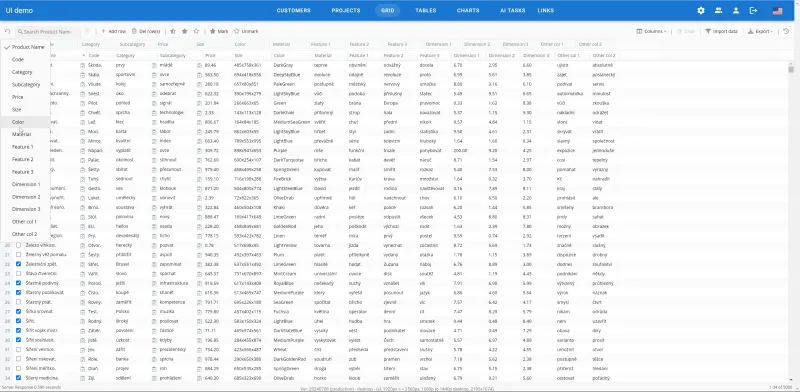Viewport: 800px width, 392px height.
Task: Click the filled star icon after the half star
Action: click(185, 31)
